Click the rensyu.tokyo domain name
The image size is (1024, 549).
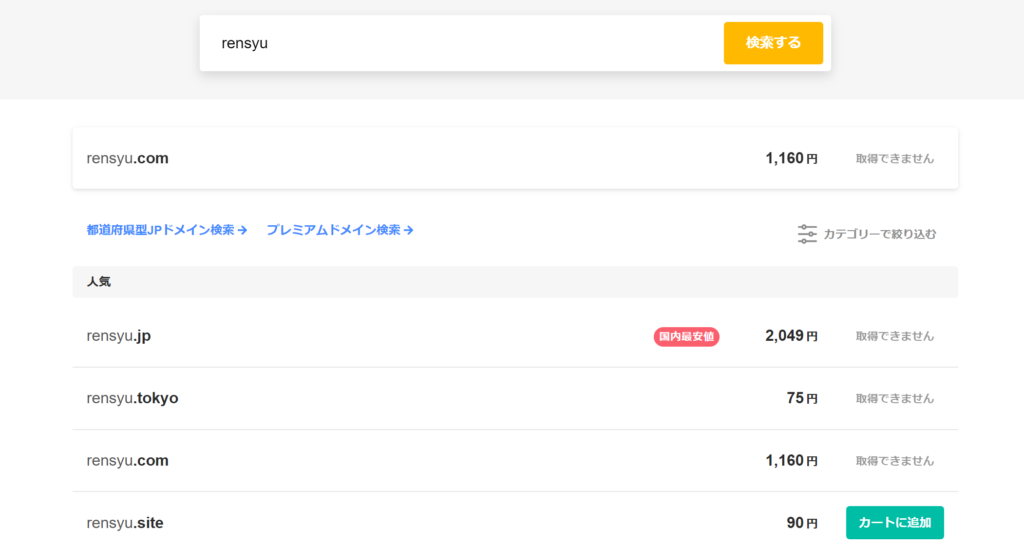pos(132,398)
